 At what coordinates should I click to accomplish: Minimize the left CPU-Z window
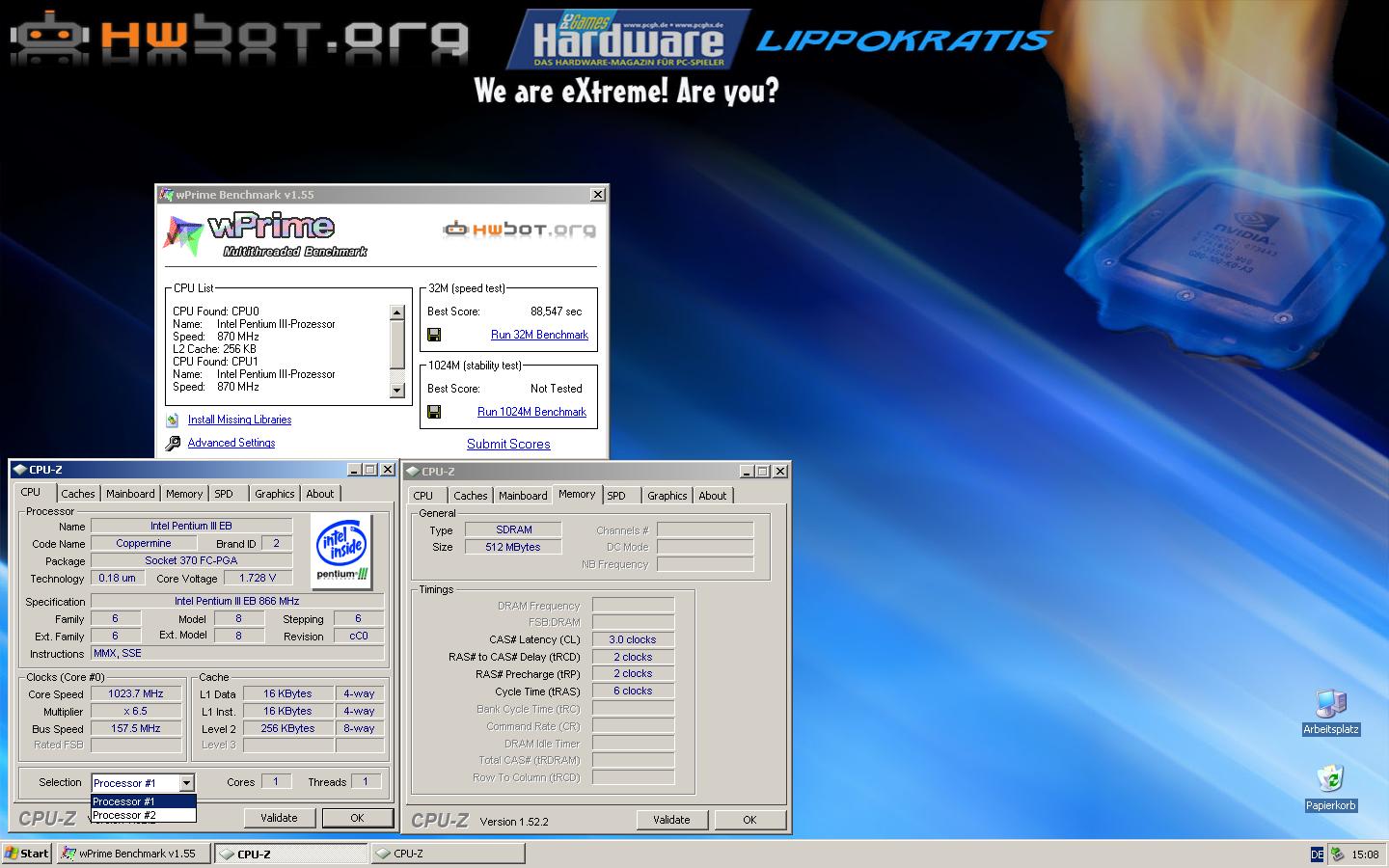pyautogui.click(x=354, y=470)
